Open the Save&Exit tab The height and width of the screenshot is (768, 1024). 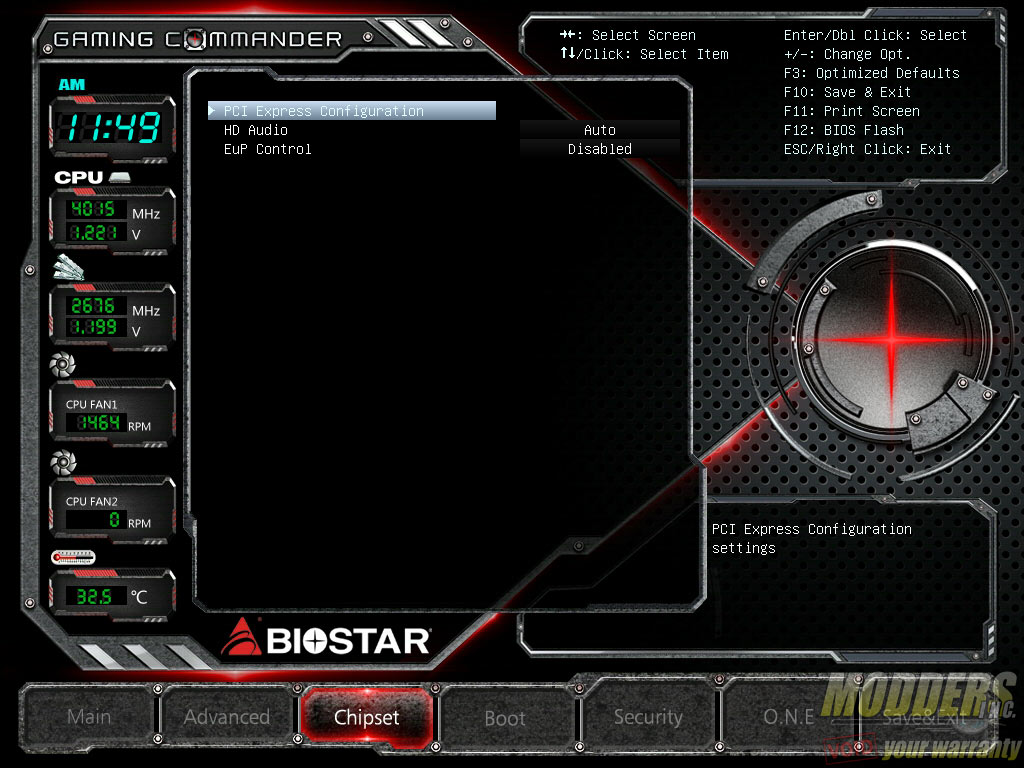[x=924, y=718]
